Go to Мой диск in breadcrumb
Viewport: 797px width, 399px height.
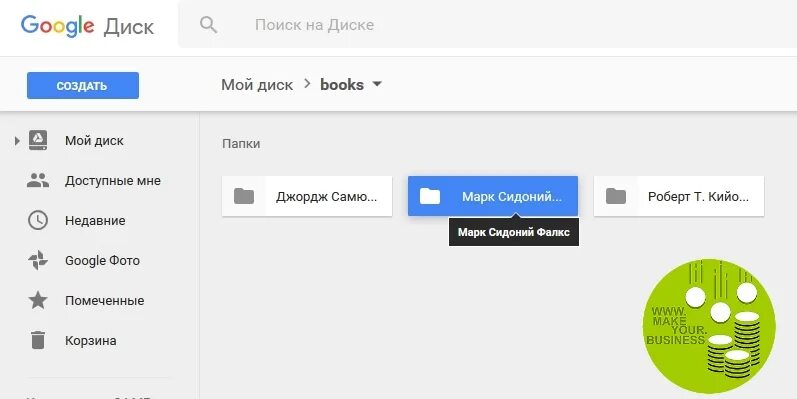[x=257, y=84]
